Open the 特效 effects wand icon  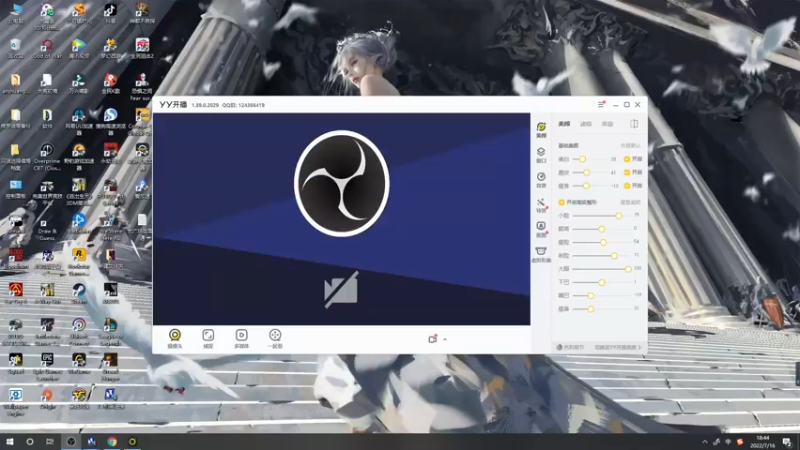tap(541, 205)
